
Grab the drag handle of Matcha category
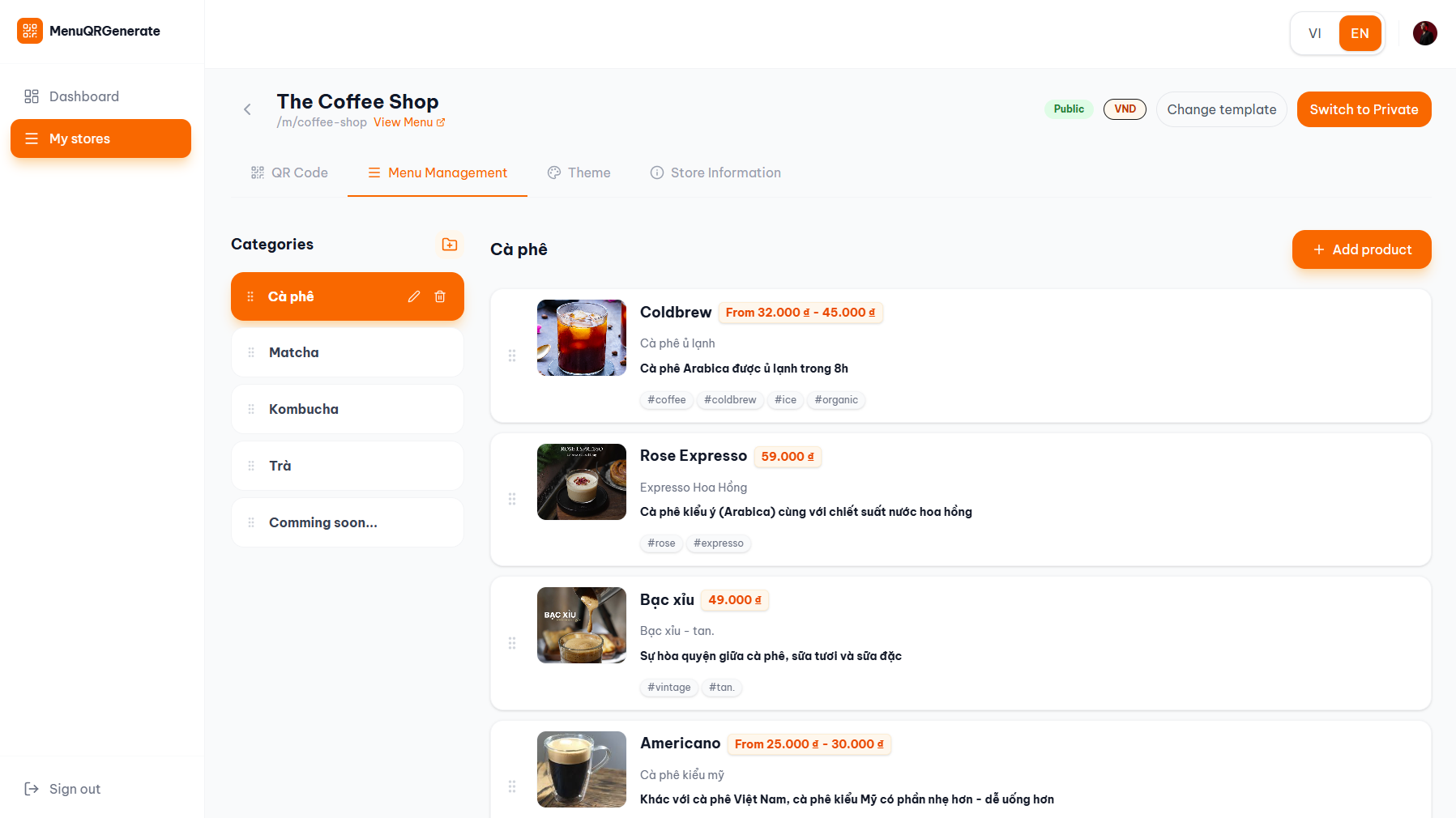click(251, 352)
